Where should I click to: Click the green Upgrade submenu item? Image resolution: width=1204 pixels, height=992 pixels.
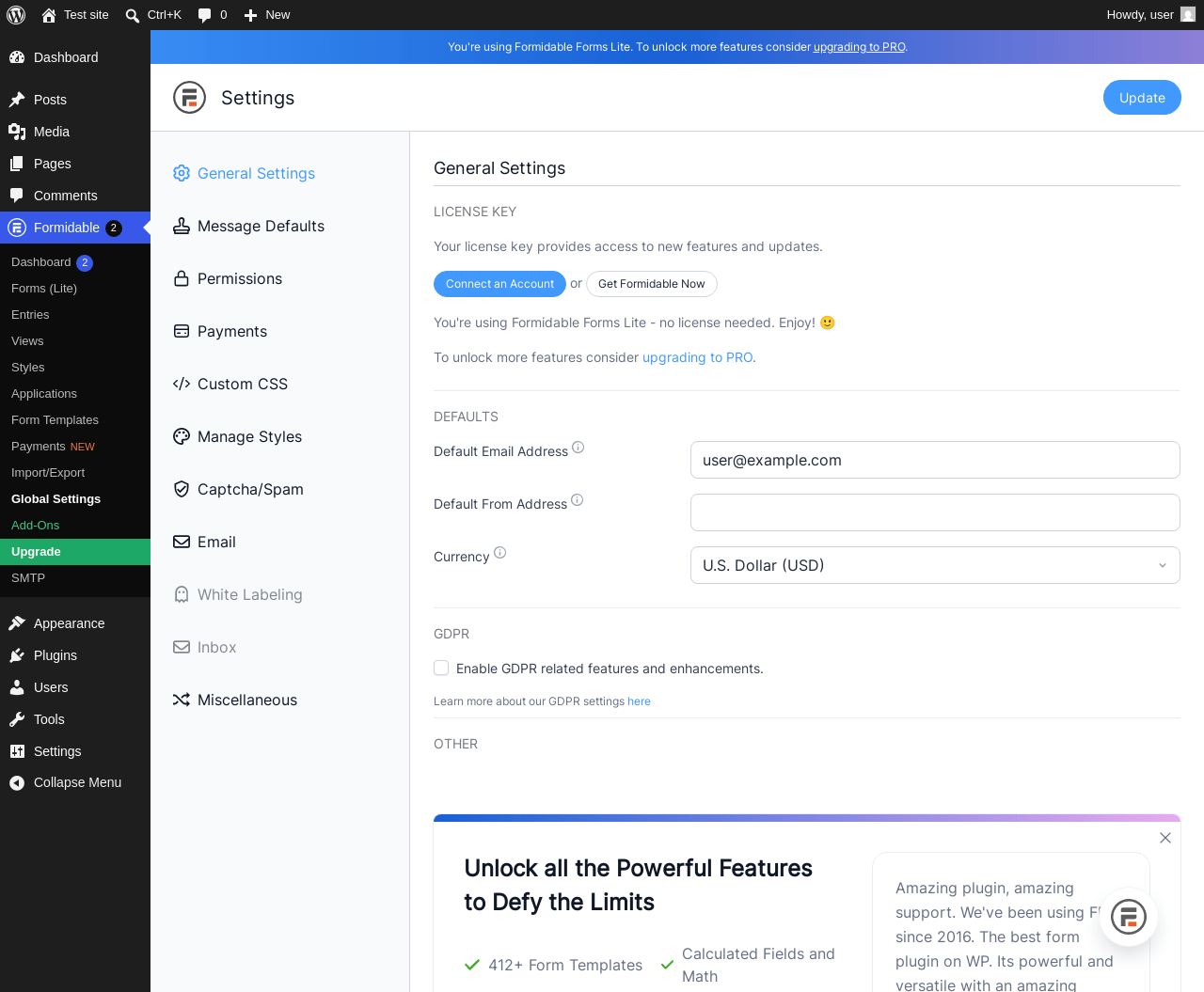pyautogui.click(x=75, y=552)
